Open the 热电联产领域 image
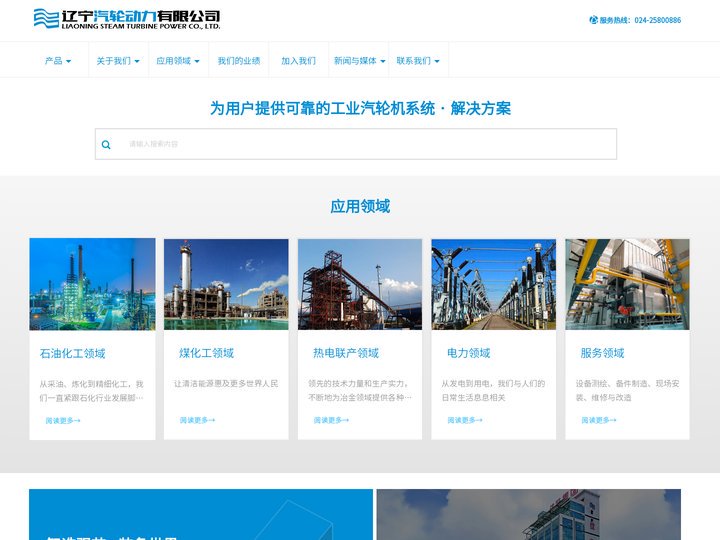The height and width of the screenshot is (540, 720). (x=360, y=284)
